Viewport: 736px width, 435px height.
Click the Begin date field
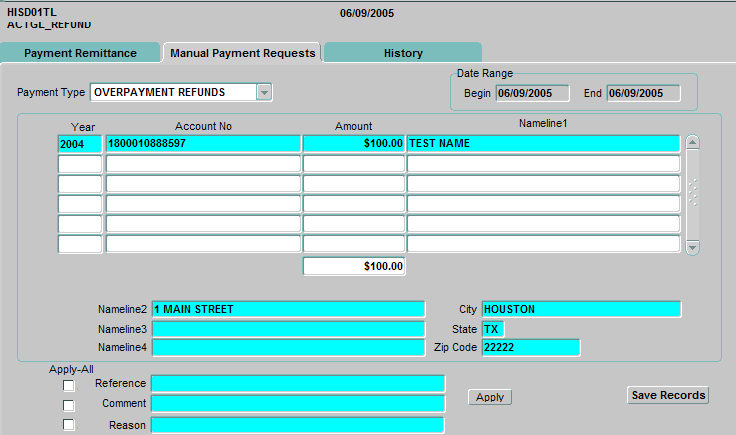(532, 93)
